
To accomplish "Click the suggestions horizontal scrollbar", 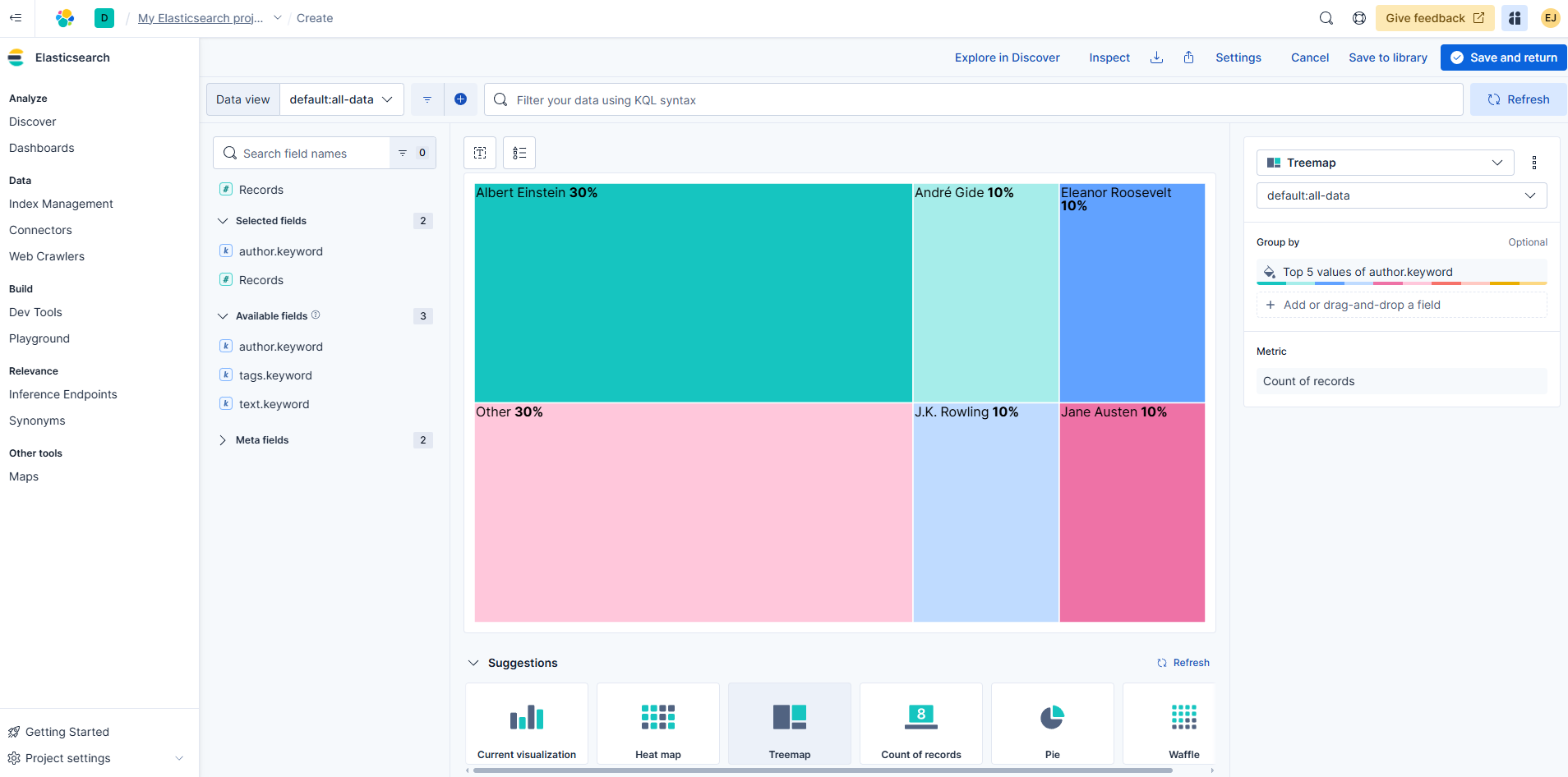I will (x=822, y=770).
